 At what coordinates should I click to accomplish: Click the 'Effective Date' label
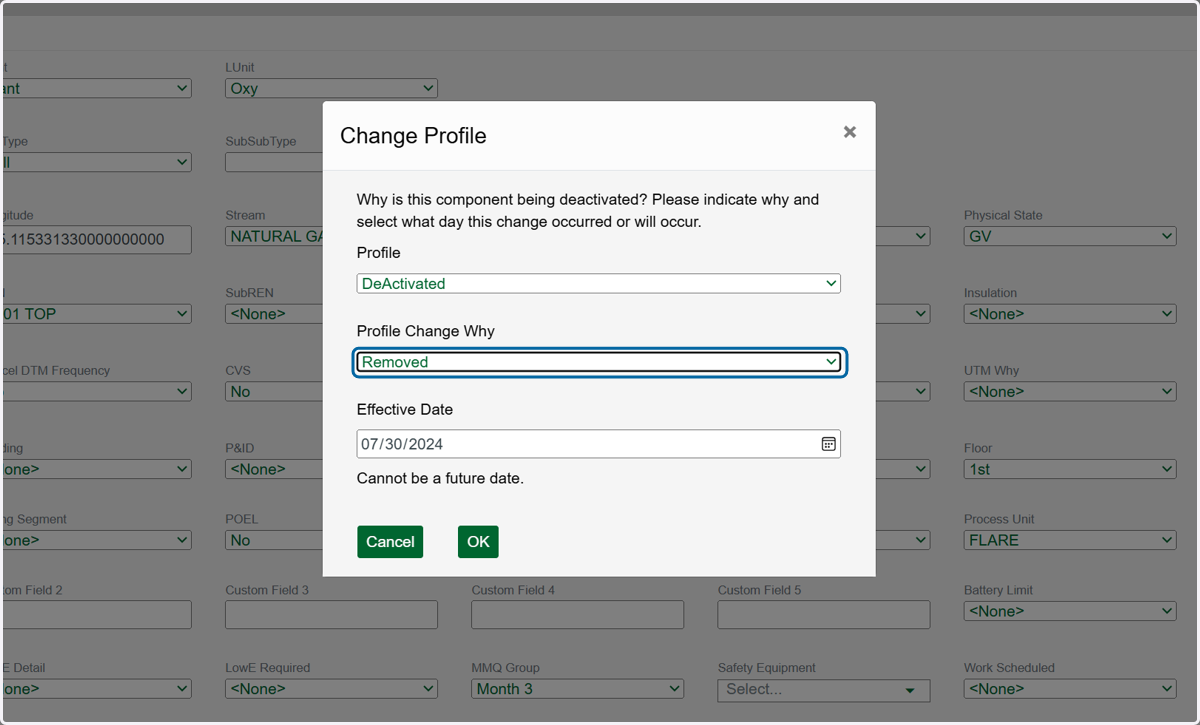tap(405, 409)
